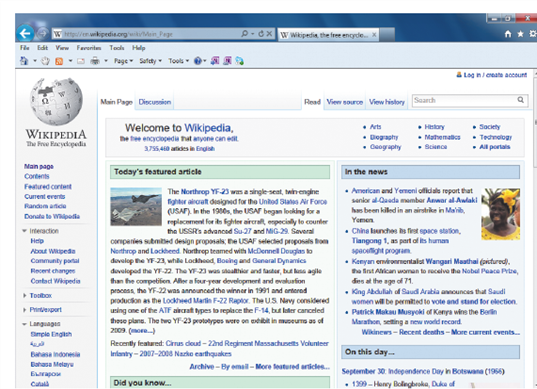Open the Safety dropdown in the command bar
537x389 pixels.
point(150,61)
